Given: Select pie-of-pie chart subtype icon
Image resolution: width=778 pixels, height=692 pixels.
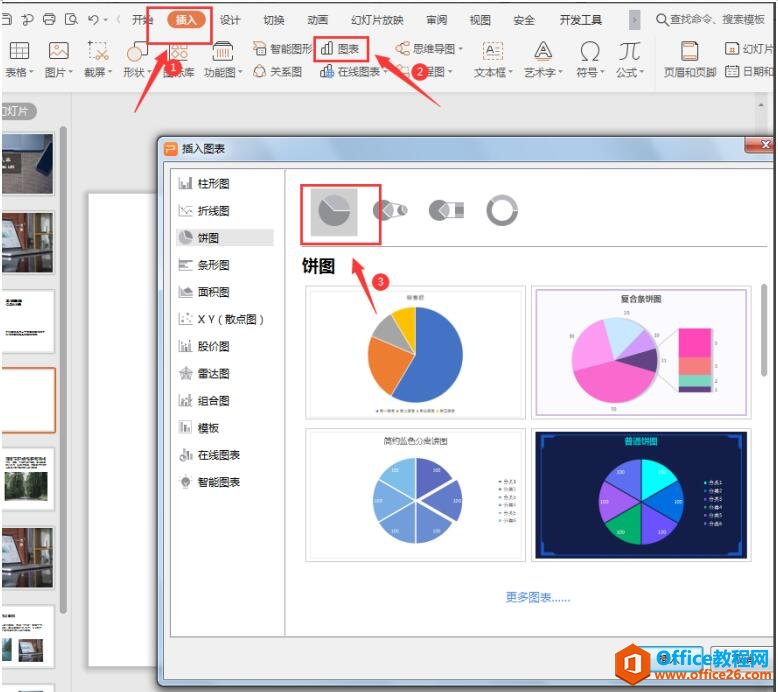Looking at the screenshot, I should (390, 210).
